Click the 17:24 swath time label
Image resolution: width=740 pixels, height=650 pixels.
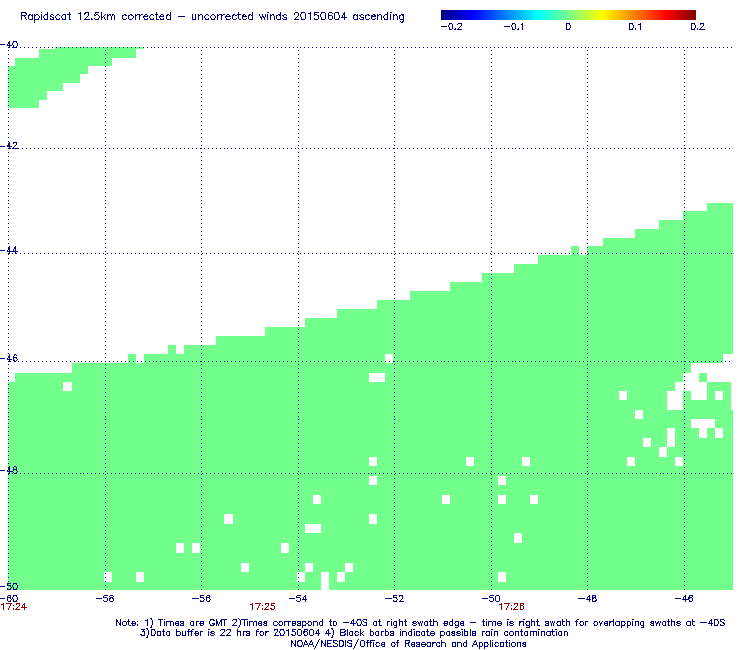coord(14,607)
